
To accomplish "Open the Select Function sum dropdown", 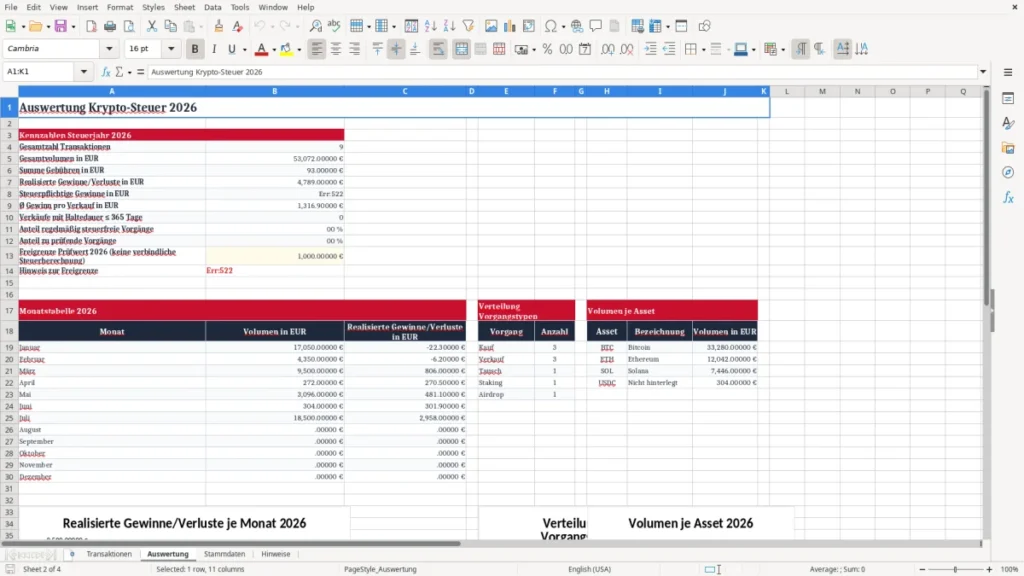I will (x=129, y=72).
